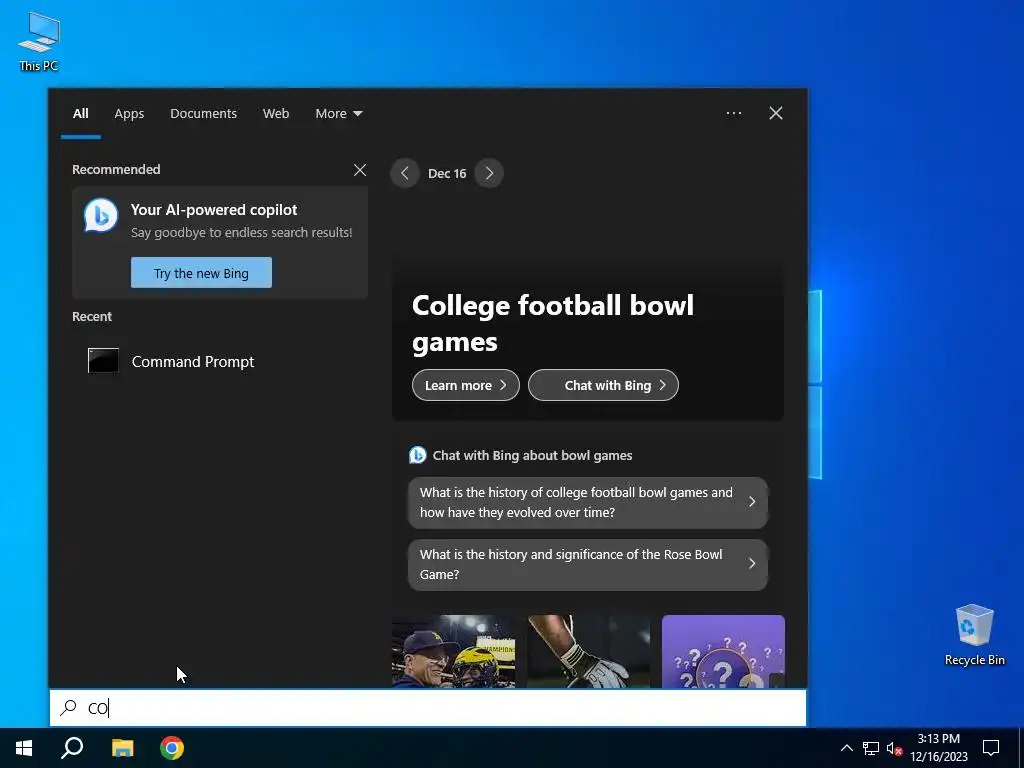
Task: Go to previous day arrow
Action: 405,173
